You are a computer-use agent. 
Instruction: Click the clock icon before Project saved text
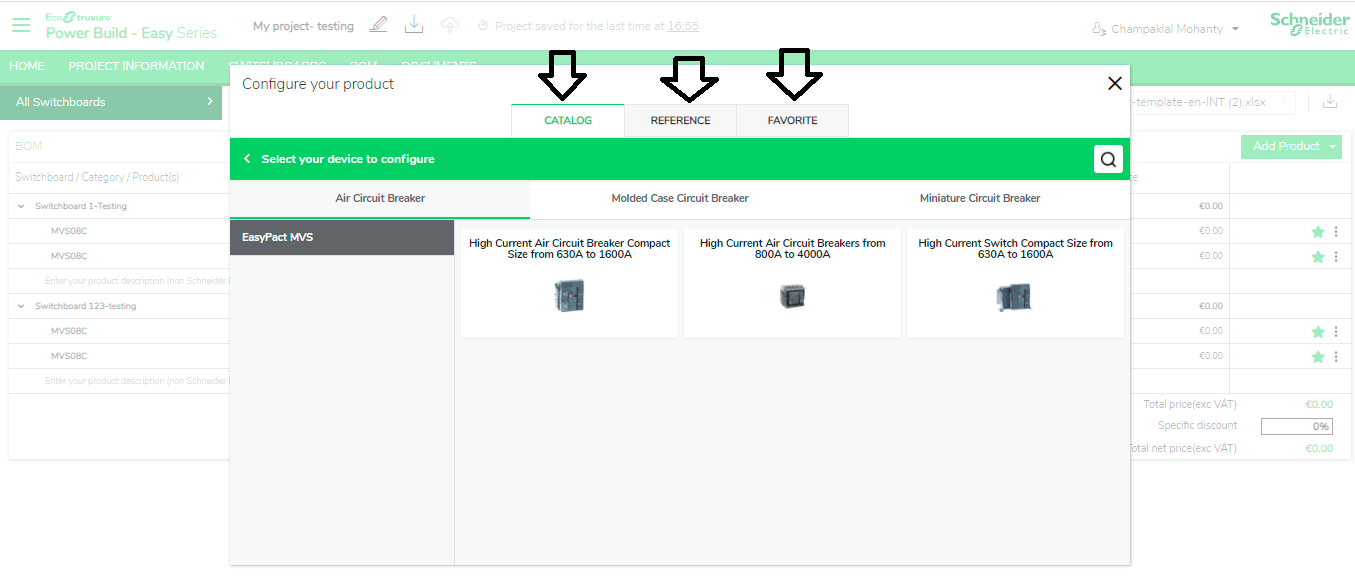coord(484,26)
